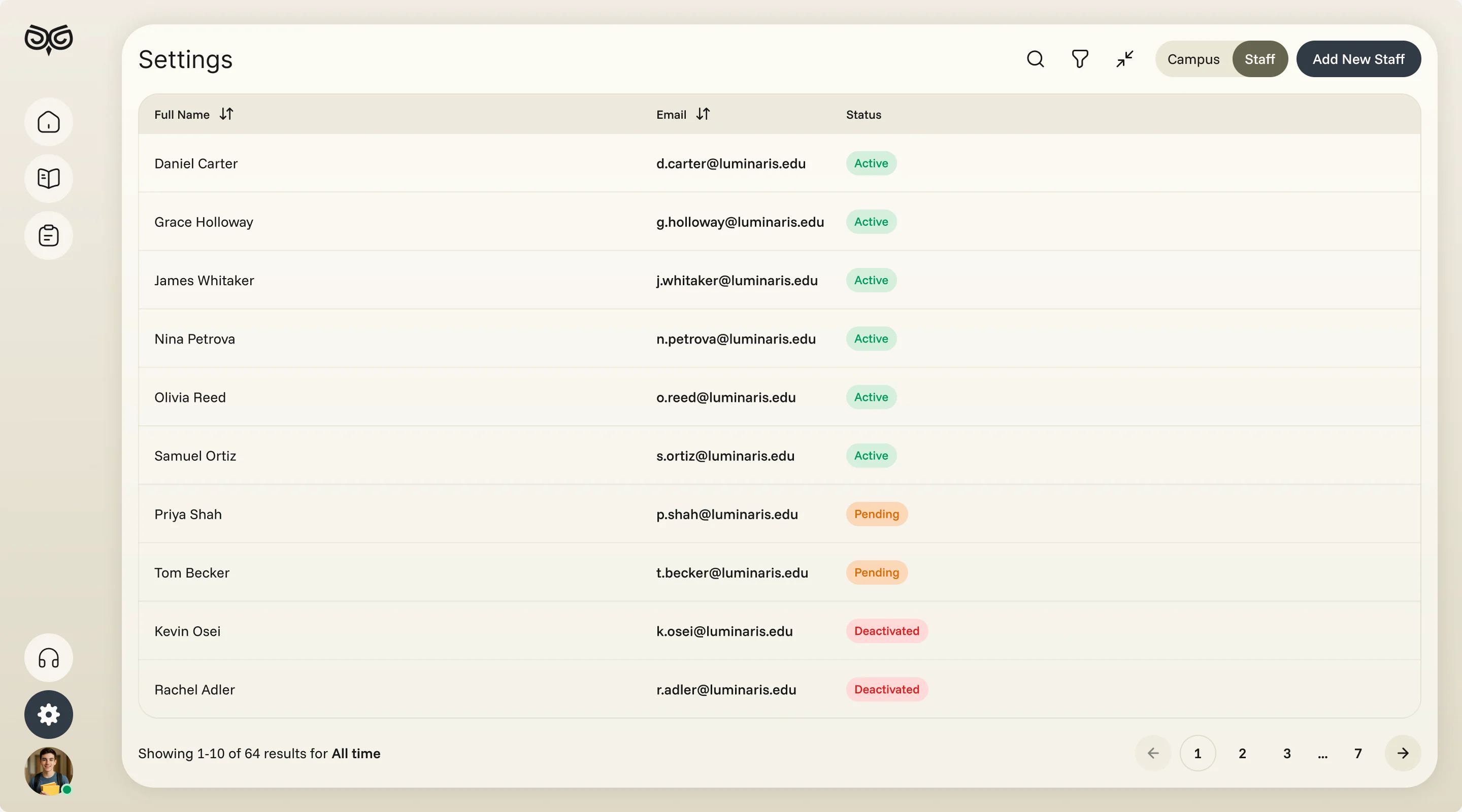Viewport: 1462px width, 812px height.
Task: Go to page 2
Action: point(1242,754)
